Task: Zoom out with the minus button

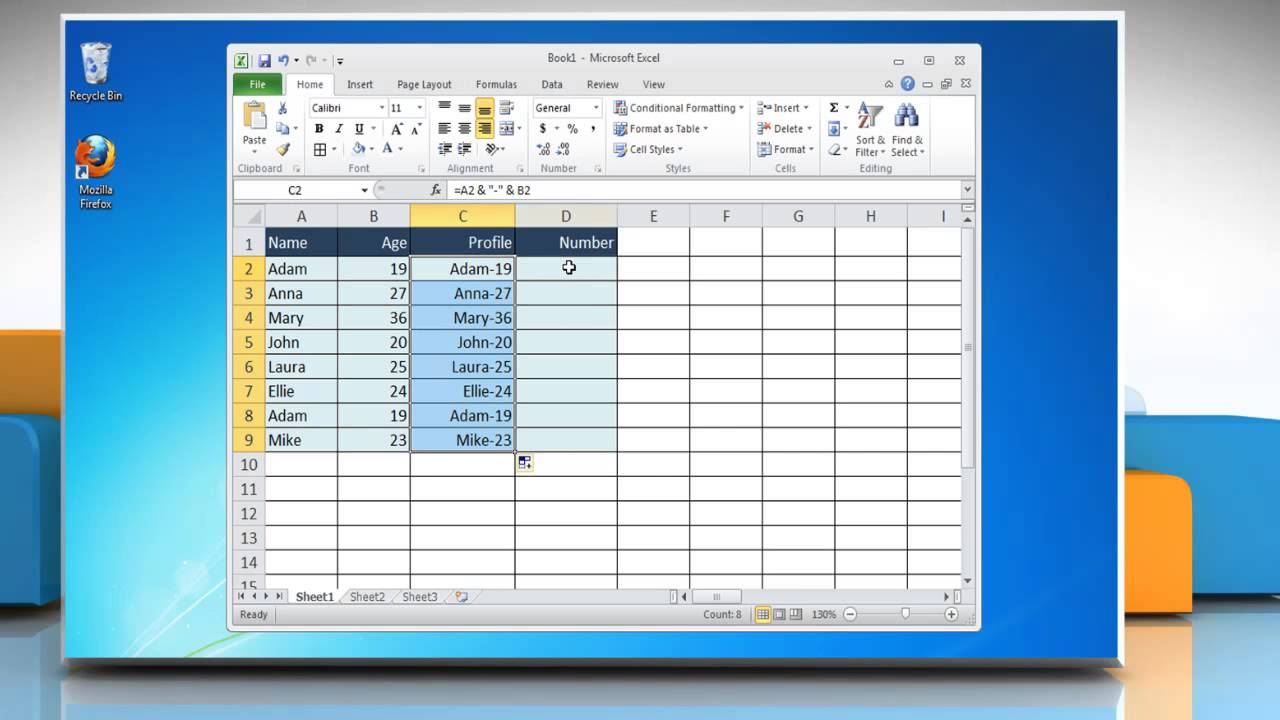Action: click(848, 614)
